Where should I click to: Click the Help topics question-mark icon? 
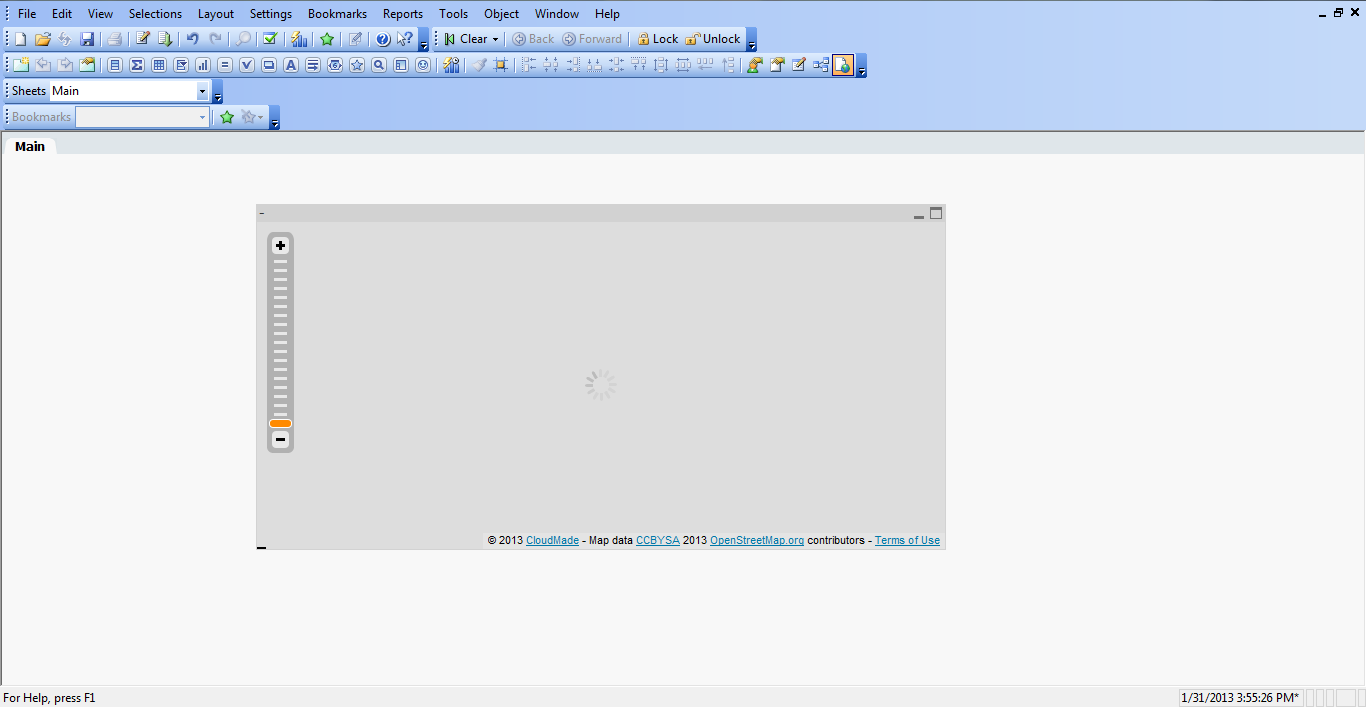click(x=382, y=39)
